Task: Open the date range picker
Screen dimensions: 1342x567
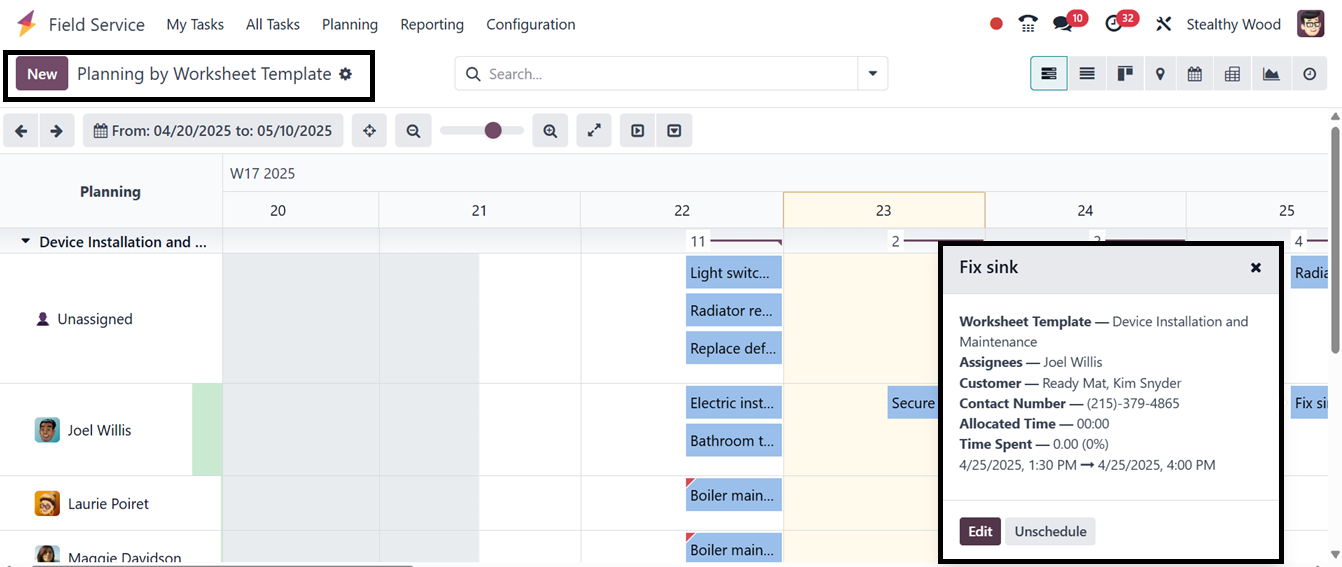Action: (x=213, y=131)
